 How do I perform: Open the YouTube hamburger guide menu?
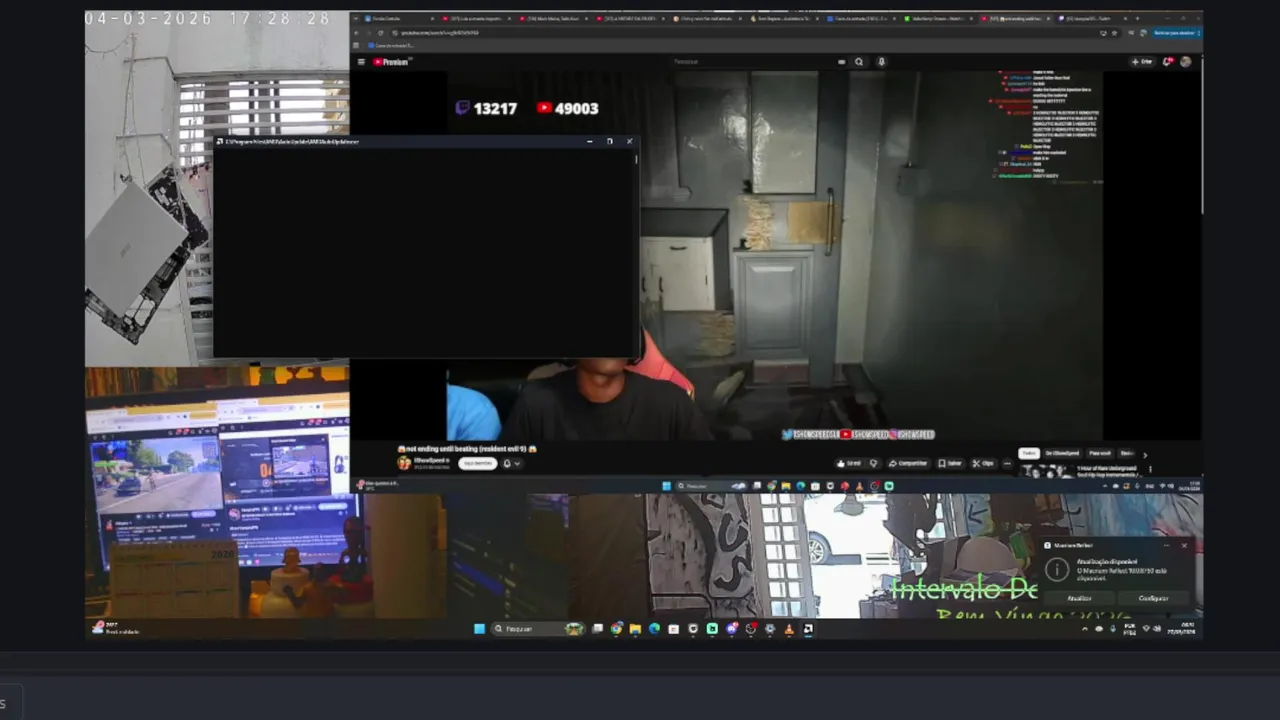(361, 61)
